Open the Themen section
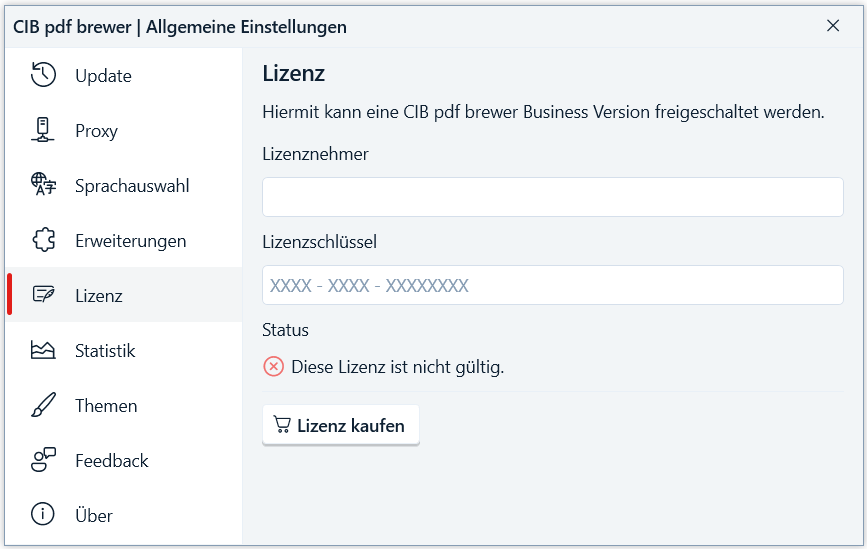The width and height of the screenshot is (867, 549). click(x=124, y=405)
